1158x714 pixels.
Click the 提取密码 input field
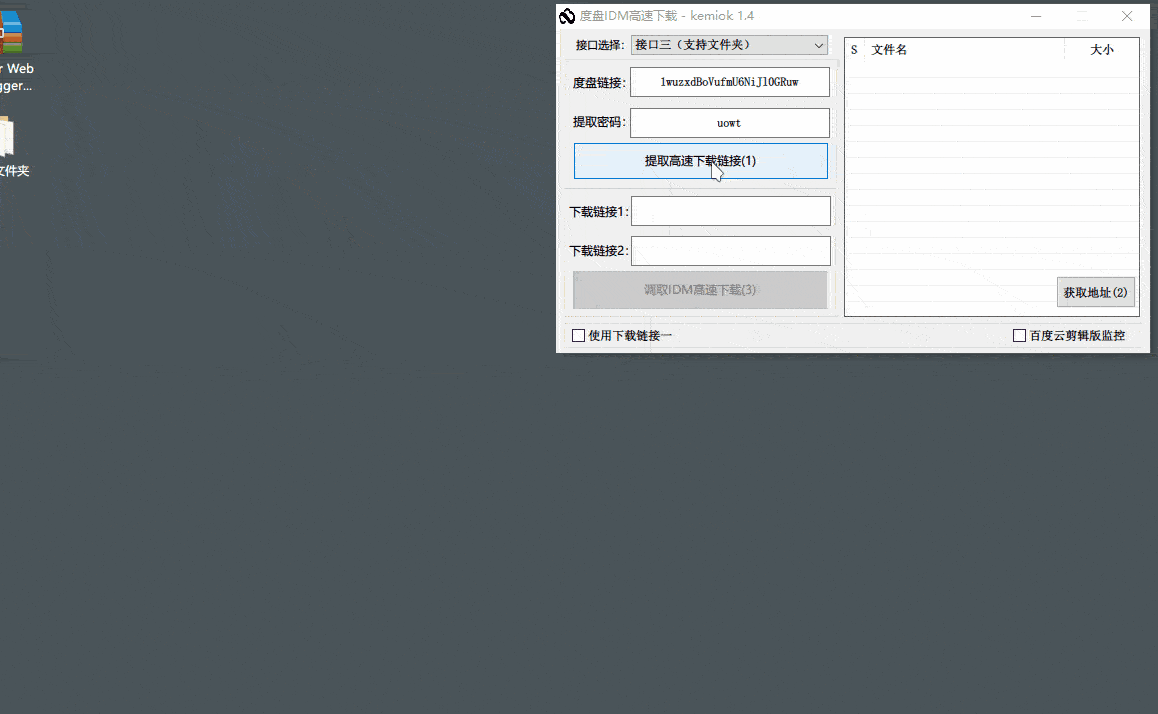729,123
